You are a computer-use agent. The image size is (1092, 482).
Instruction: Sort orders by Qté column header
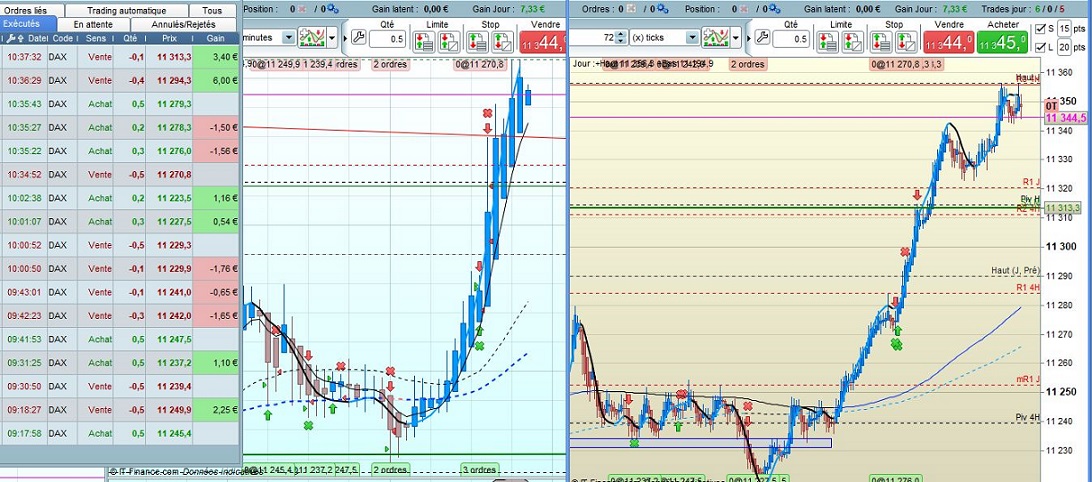point(130,38)
